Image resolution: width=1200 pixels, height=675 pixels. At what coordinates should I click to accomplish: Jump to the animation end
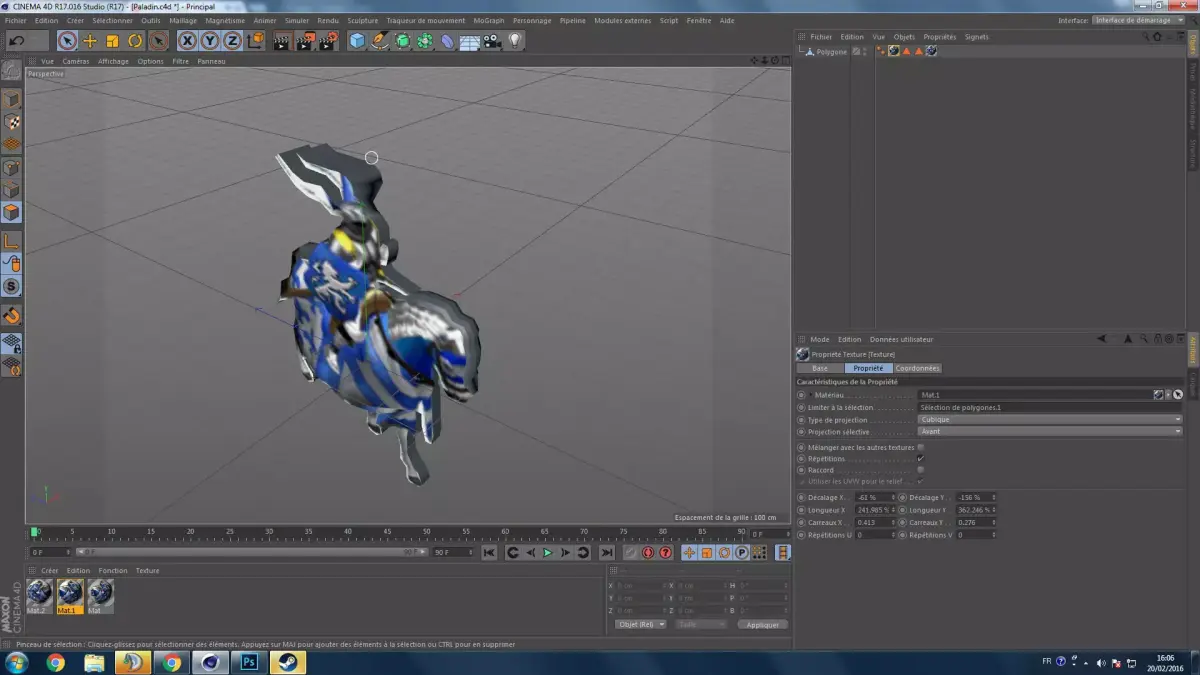(x=606, y=553)
